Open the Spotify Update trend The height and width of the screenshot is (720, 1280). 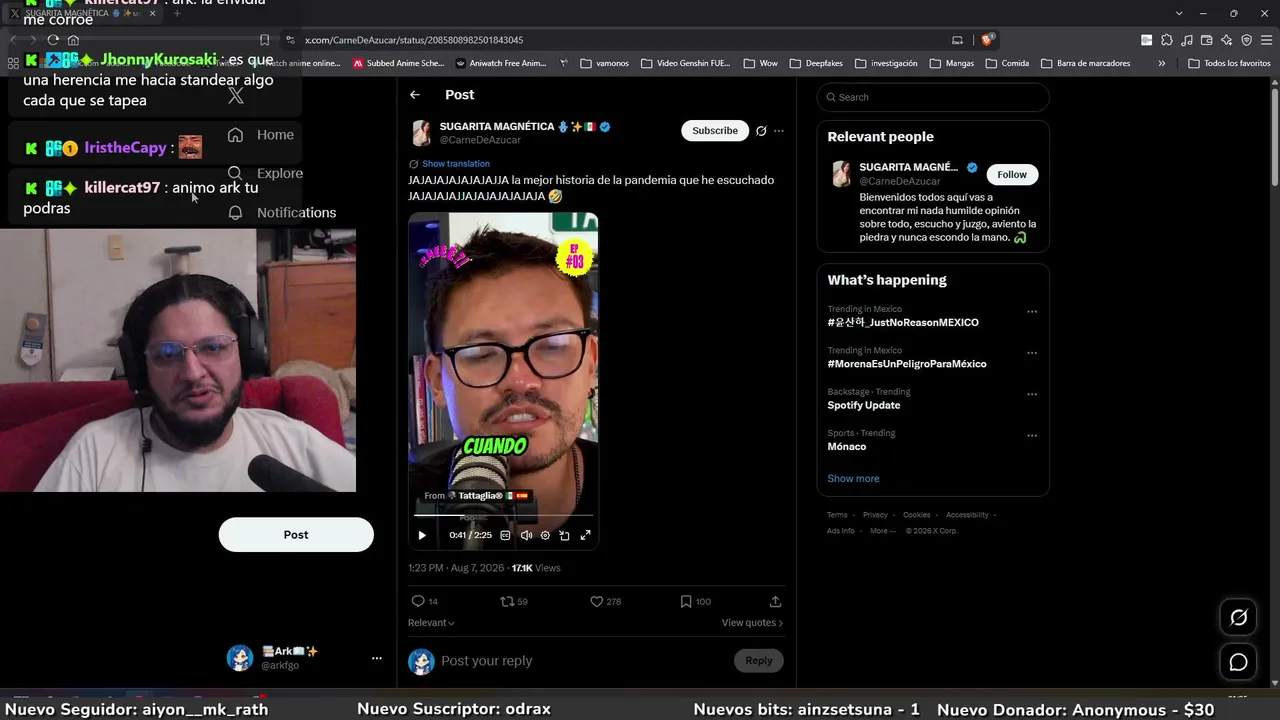864,405
